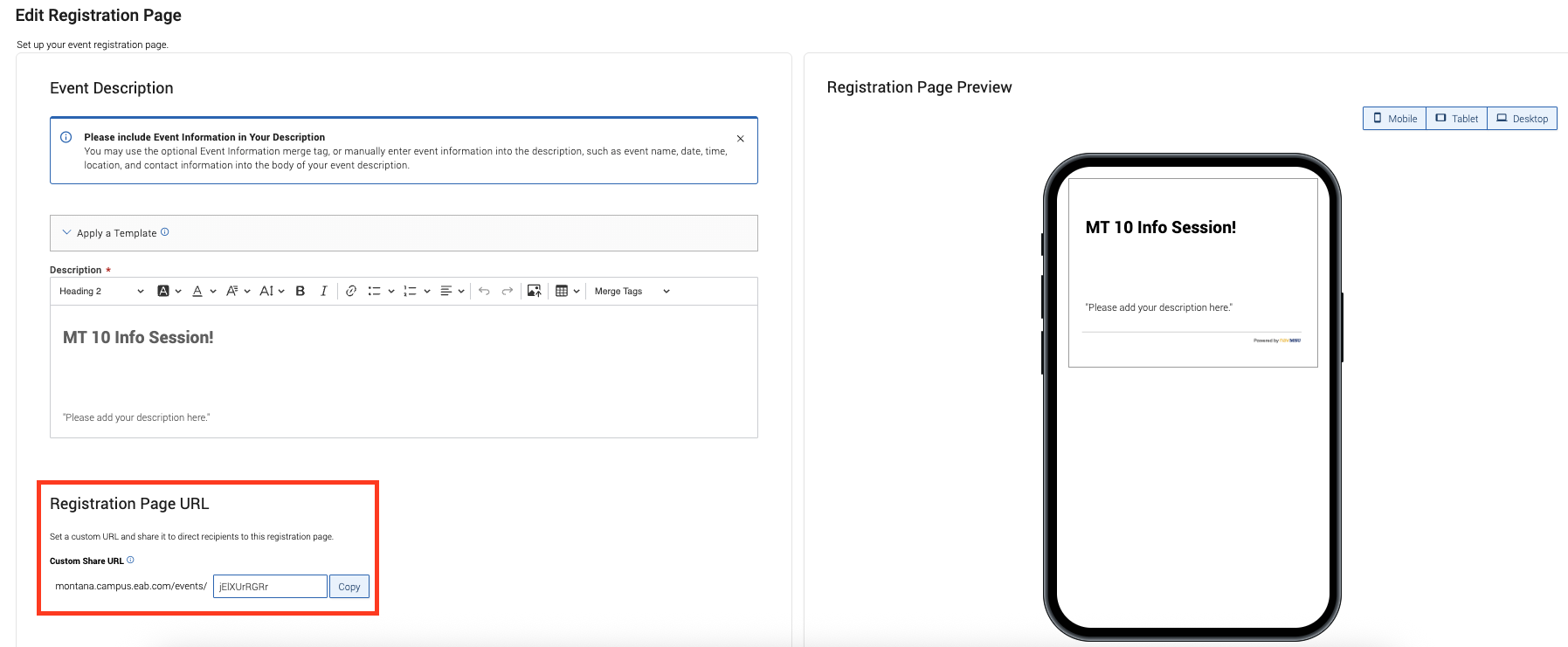Click the 'Registration Page Preview' heading
The width and height of the screenshot is (1568, 647).
[920, 87]
